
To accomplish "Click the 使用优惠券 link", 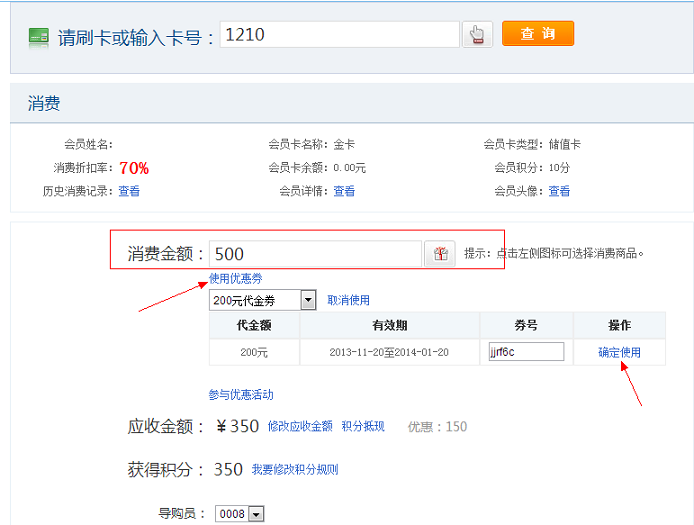I will [x=236, y=278].
